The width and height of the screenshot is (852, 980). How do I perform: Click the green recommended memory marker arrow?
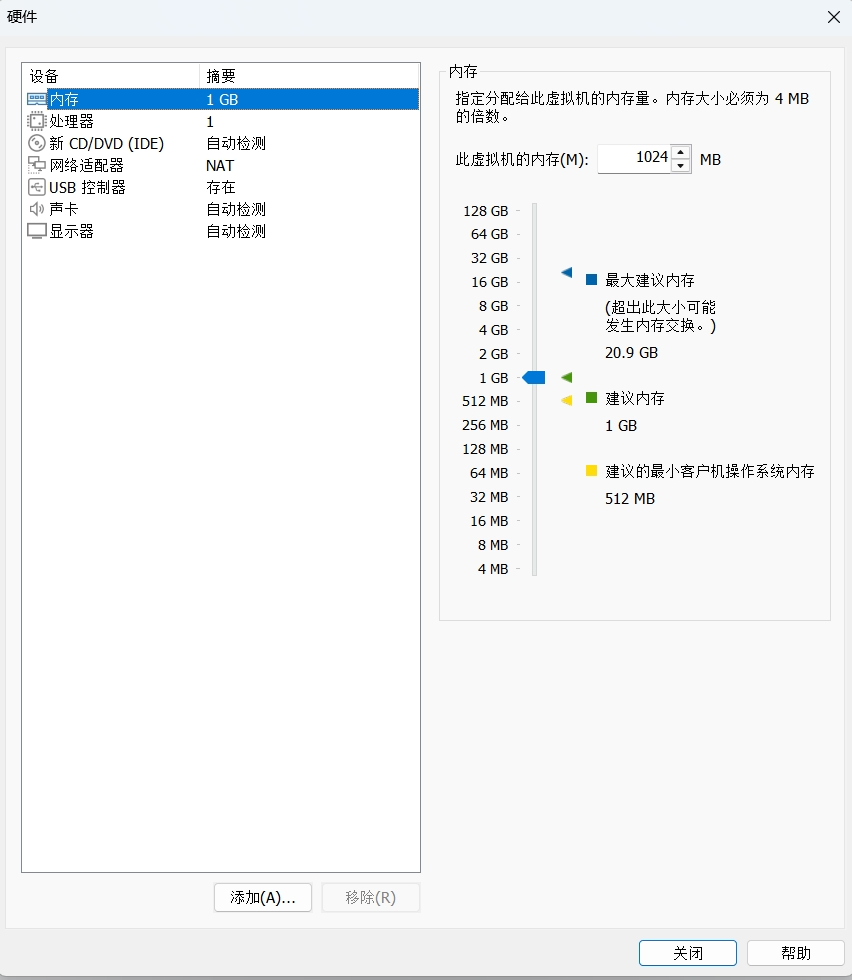click(x=566, y=378)
